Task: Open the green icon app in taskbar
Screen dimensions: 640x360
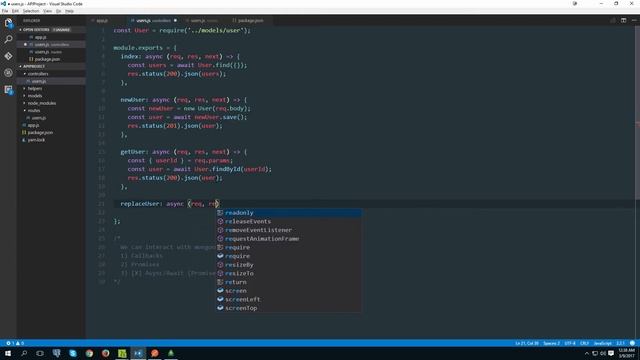Action: coord(122,353)
